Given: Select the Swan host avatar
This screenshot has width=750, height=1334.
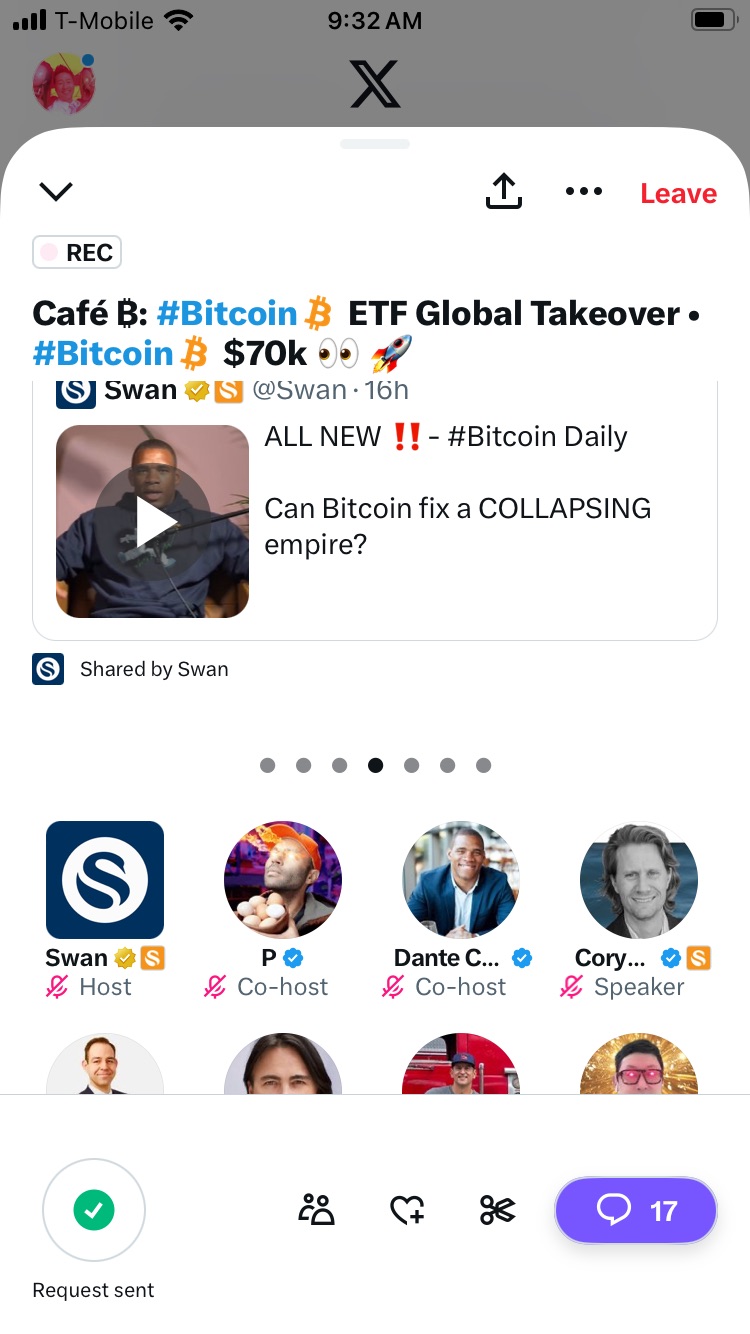Looking at the screenshot, I should (x=105, y=880).
